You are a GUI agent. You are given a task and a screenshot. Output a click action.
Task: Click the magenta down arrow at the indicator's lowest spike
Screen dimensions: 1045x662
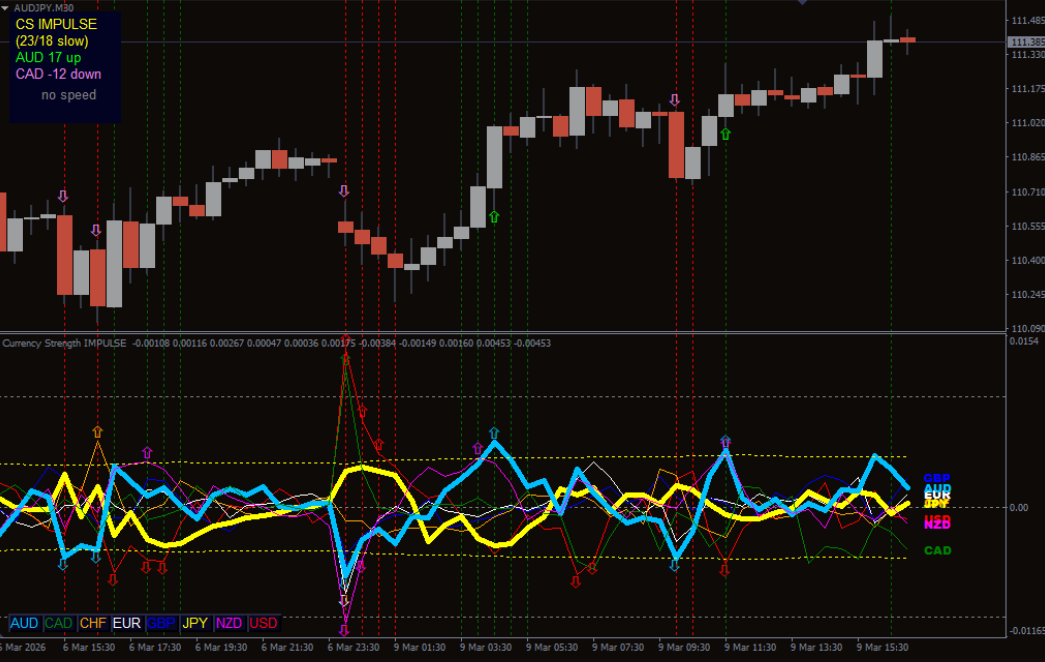(345, 630)
